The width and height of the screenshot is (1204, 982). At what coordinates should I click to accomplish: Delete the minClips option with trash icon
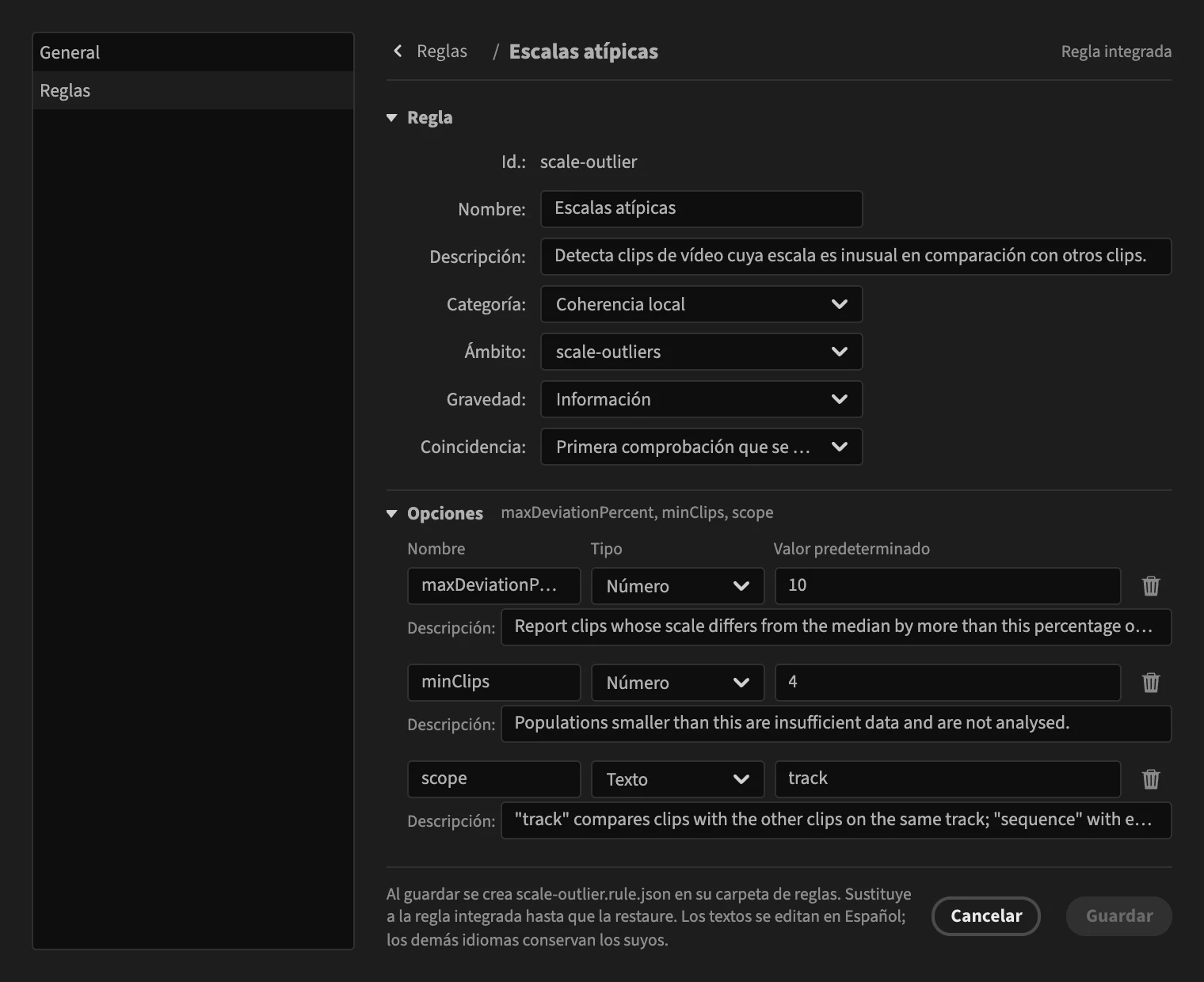tap(1151, 683)
